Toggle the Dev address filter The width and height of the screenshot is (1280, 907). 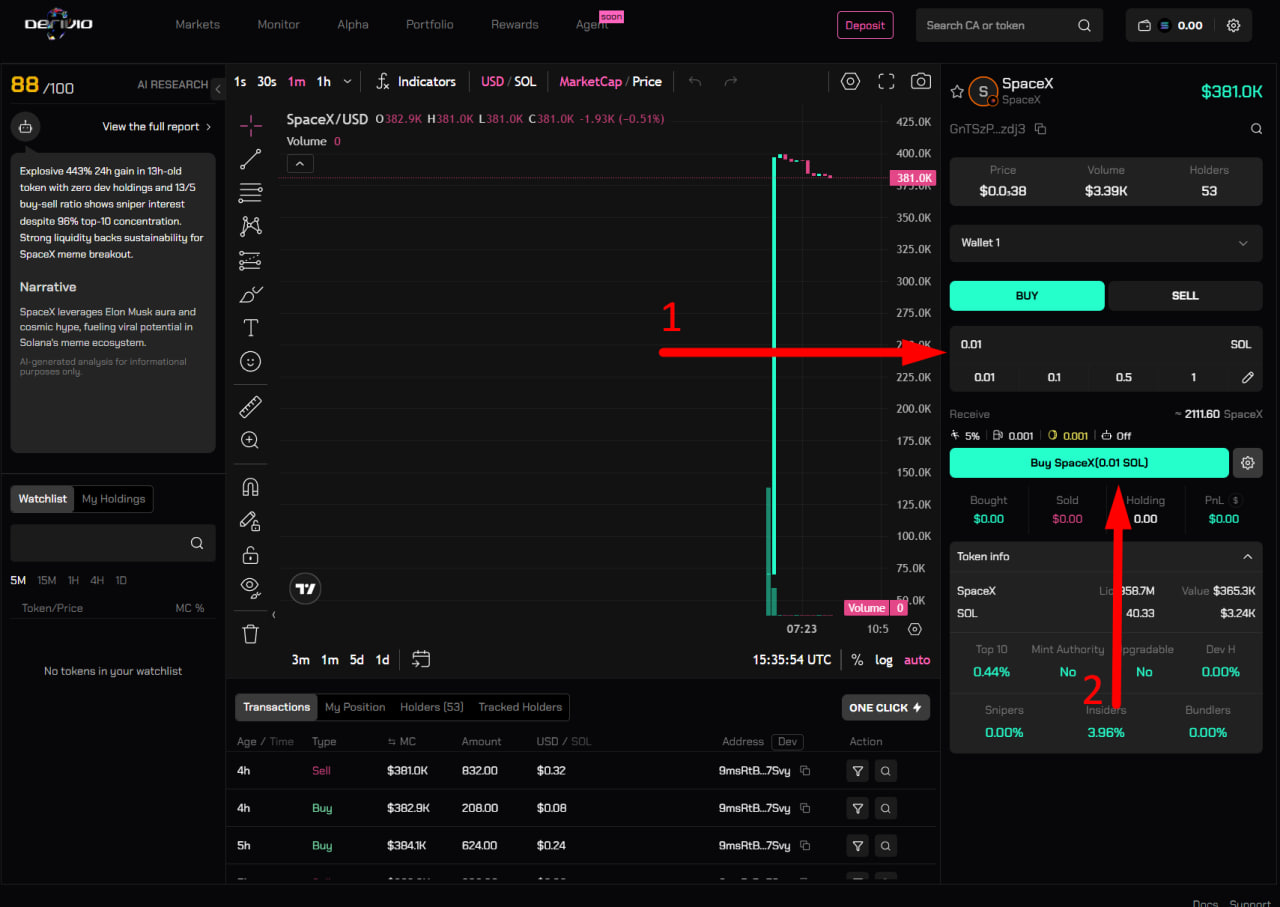coord(788,741)
